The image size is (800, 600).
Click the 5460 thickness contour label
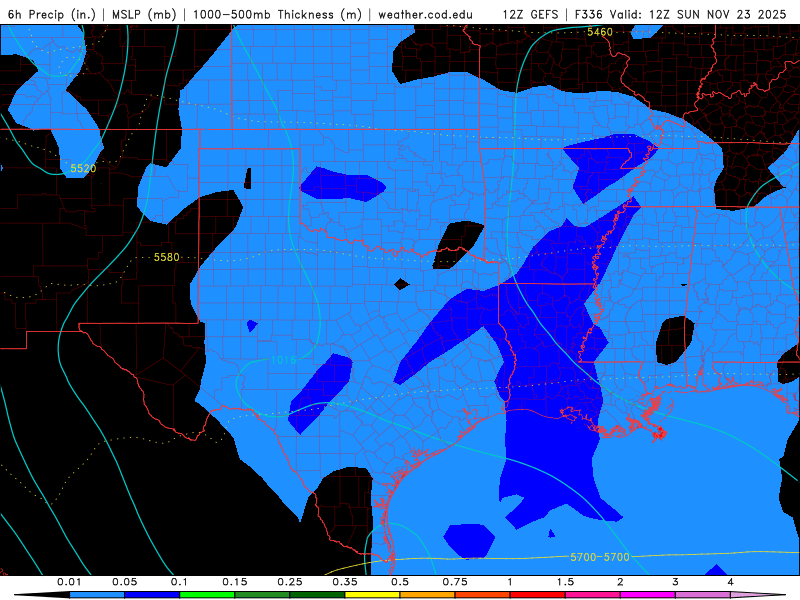point(599,32)
